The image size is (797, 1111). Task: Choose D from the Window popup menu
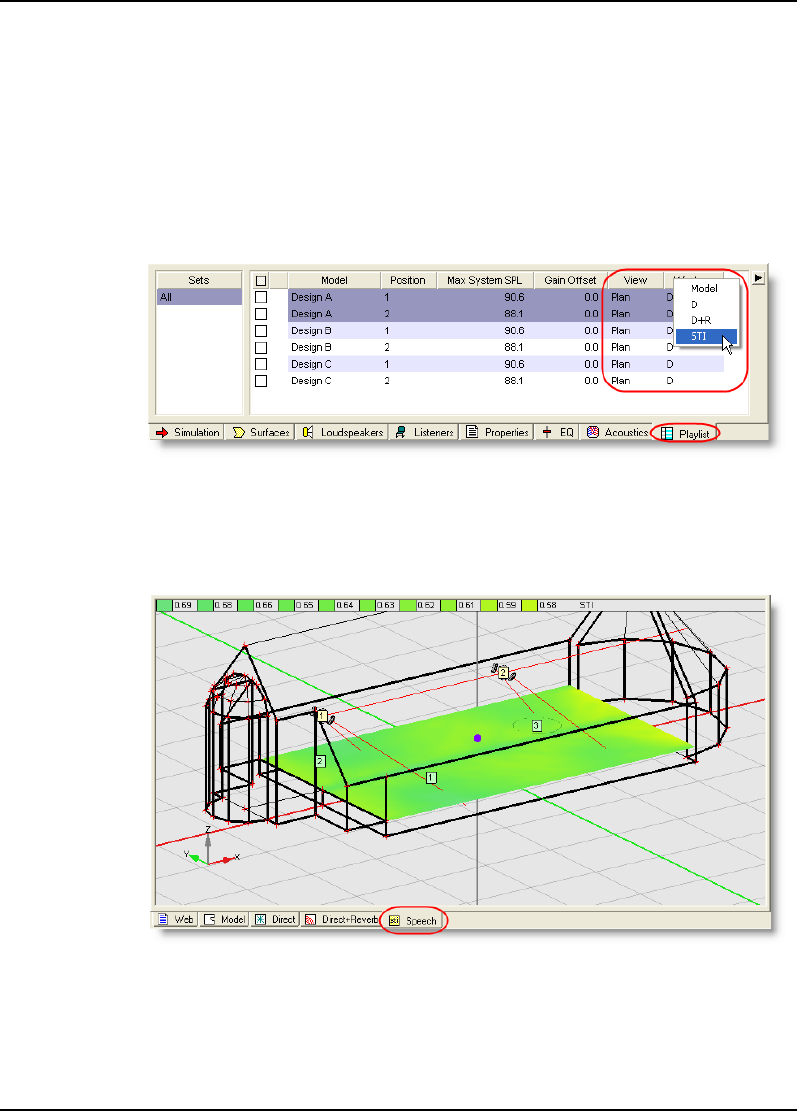705,305
